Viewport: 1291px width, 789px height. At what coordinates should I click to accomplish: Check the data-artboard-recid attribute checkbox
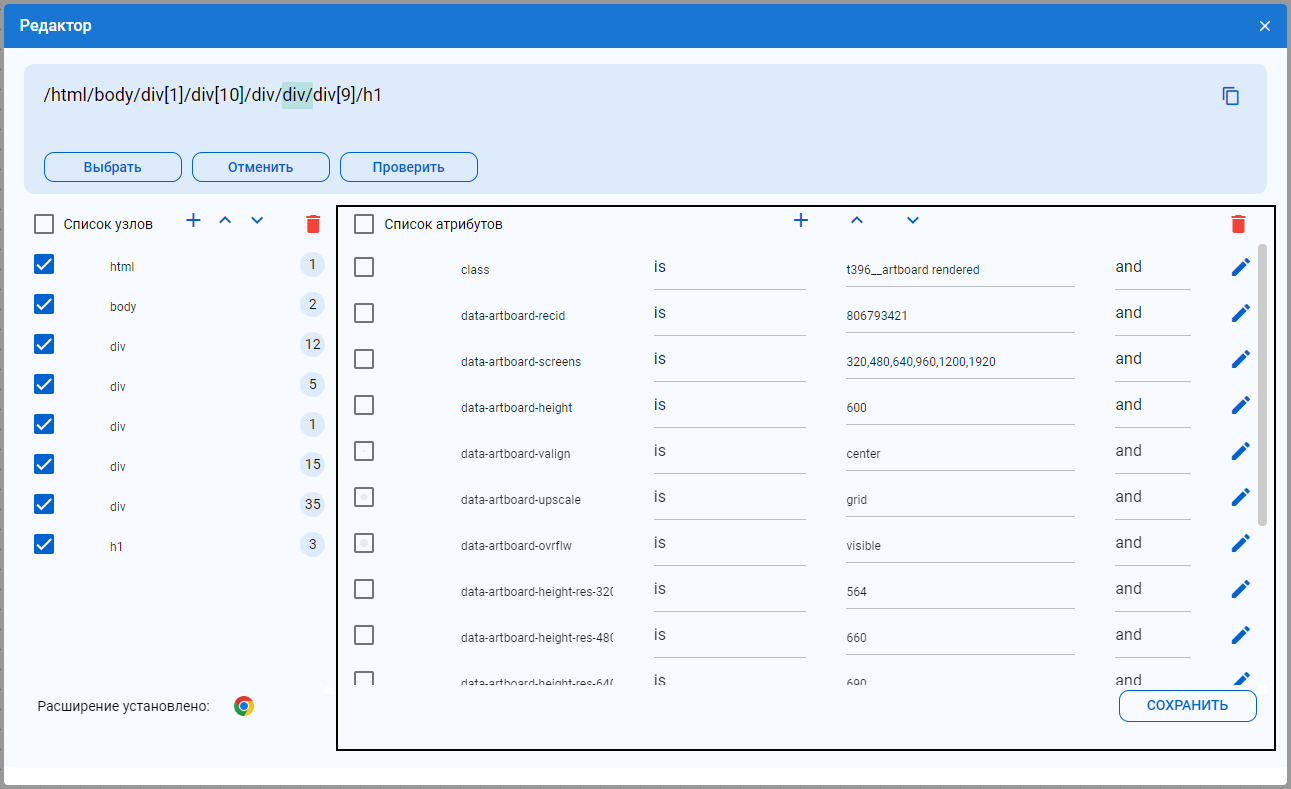[x=364, y=313]
